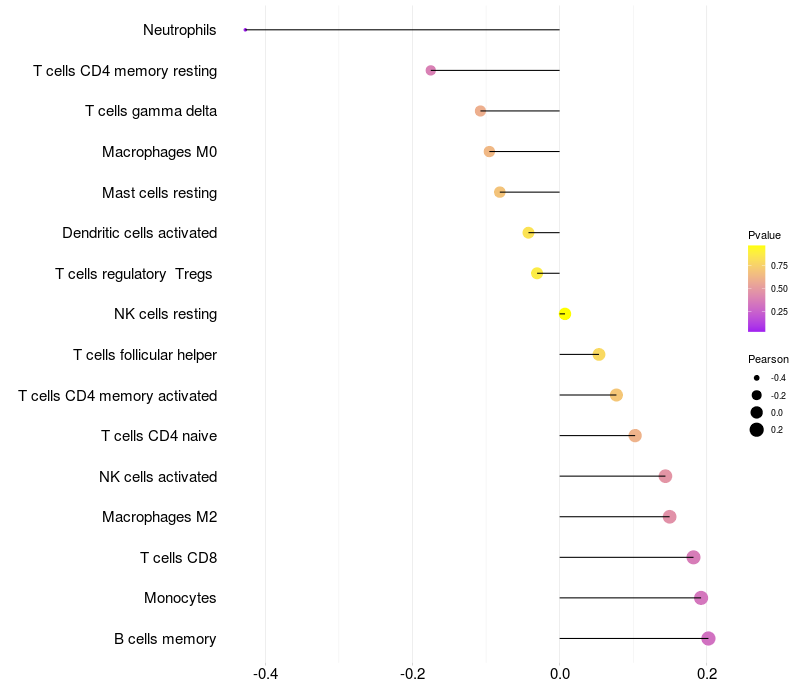
Task: Click the "T cells follicular helper" label
Action: point(145,355)
